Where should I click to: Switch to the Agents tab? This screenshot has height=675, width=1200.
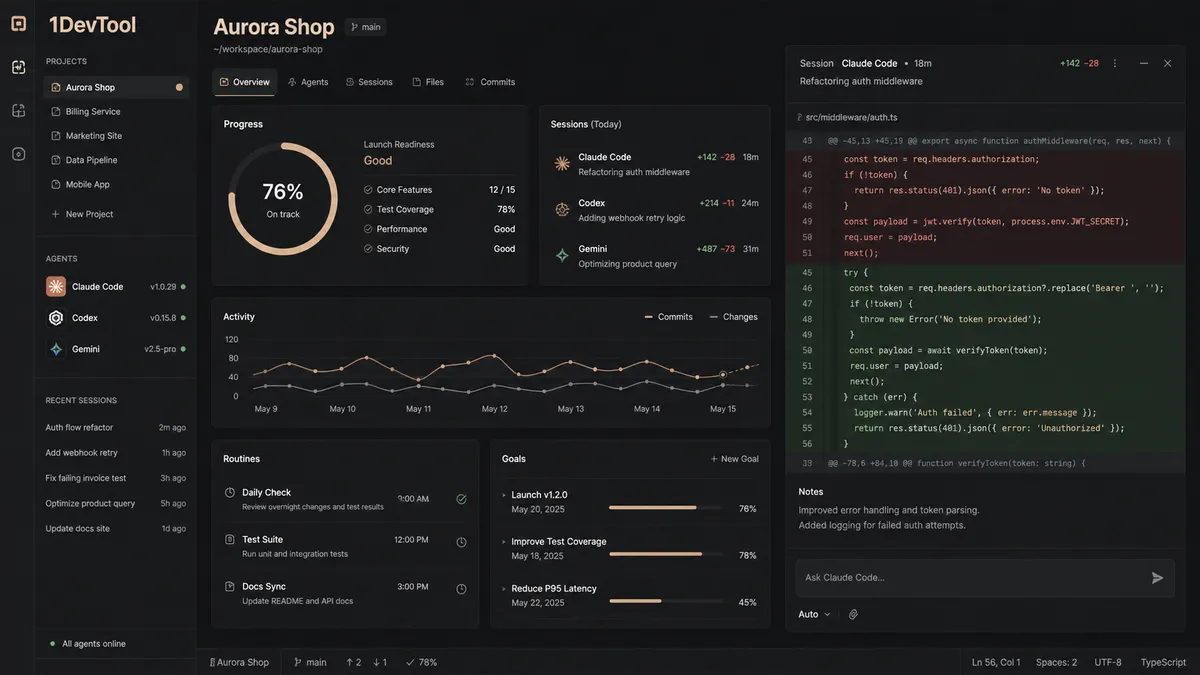pyautogui.click(x=308, y=82)
